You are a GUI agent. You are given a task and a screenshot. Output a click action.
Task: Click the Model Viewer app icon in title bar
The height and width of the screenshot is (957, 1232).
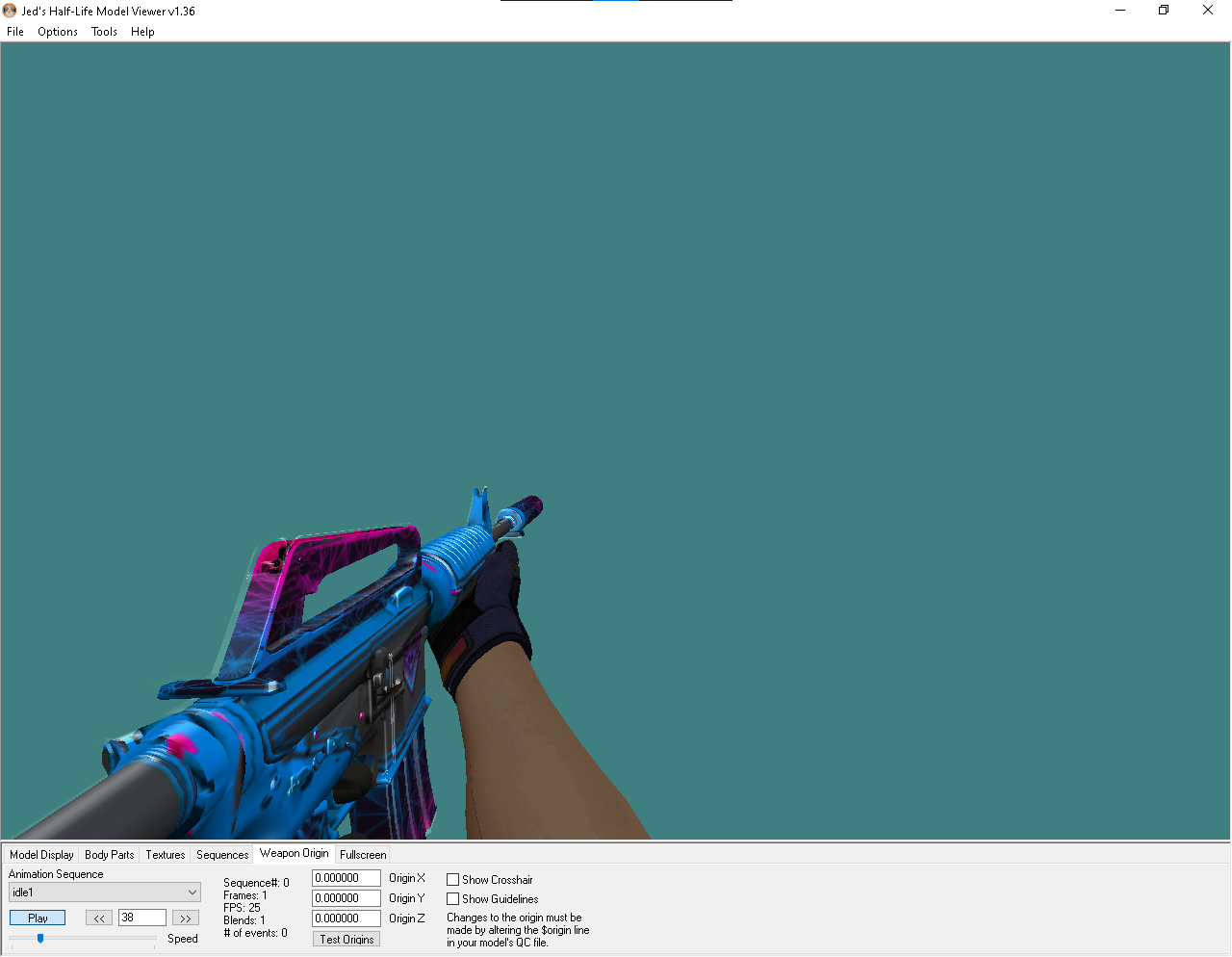pyautogui.click(x=10, y=11)
